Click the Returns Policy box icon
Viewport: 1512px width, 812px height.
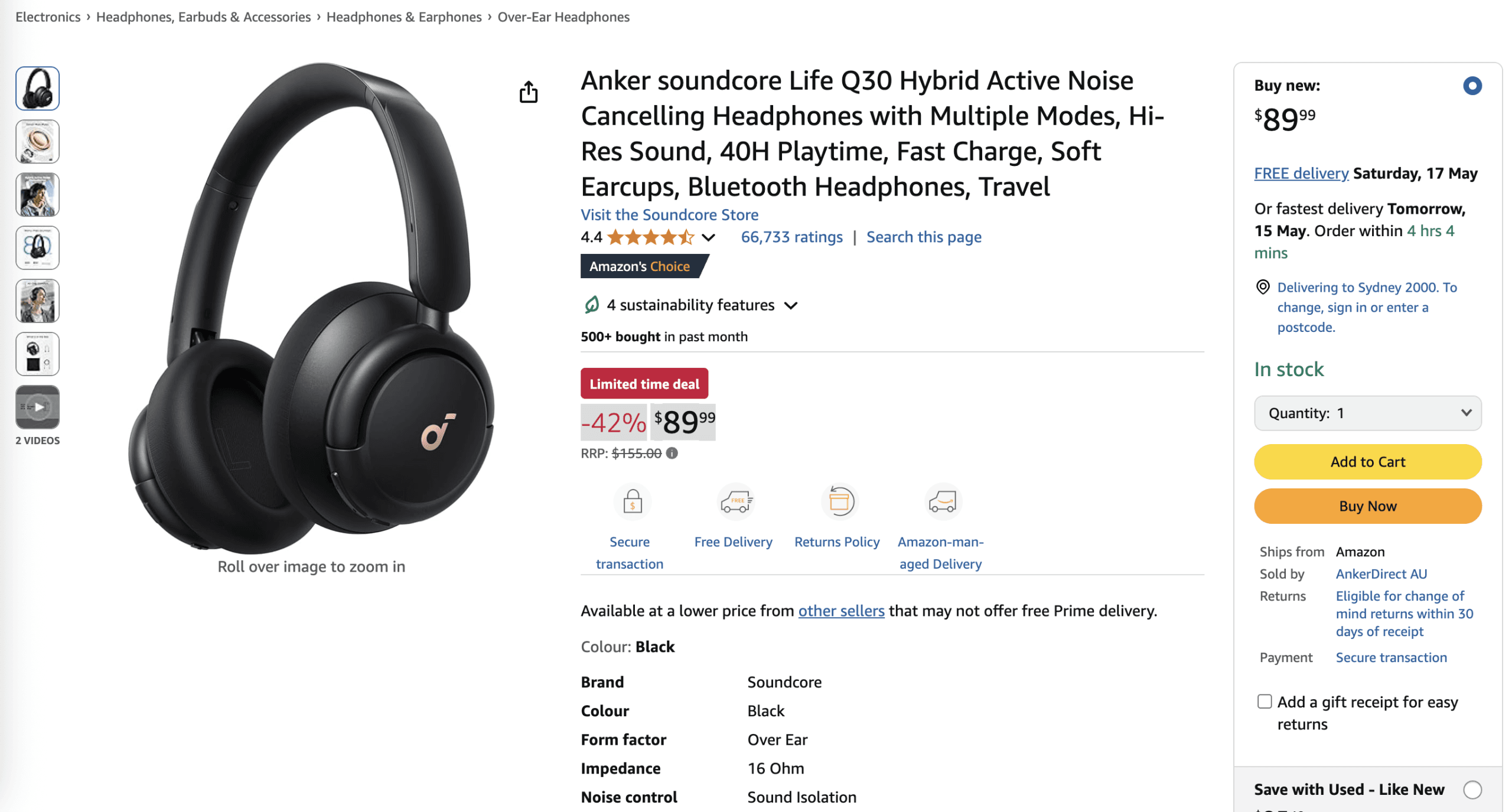click(839, 501)
